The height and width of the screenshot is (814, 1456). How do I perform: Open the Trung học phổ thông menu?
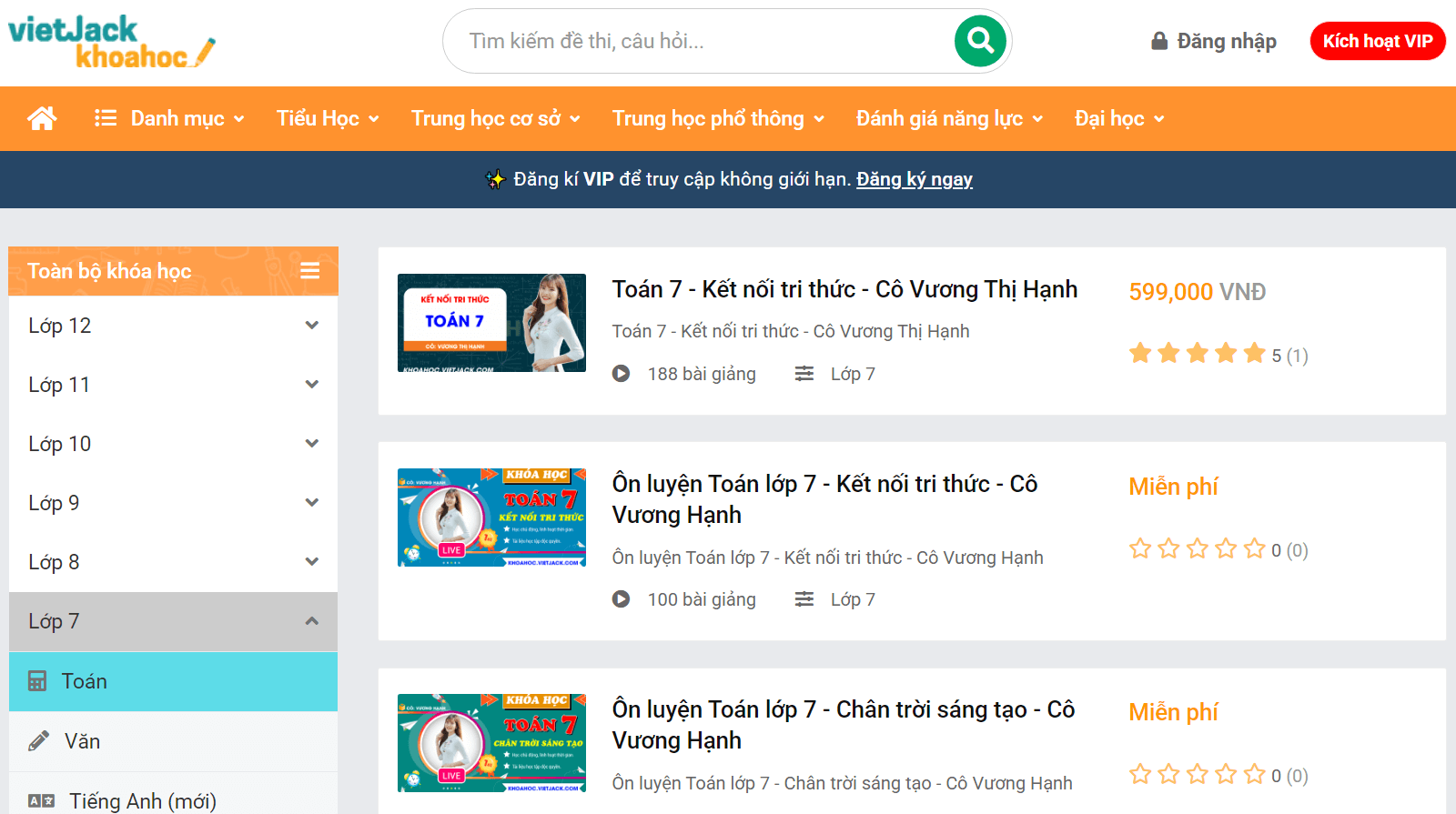tap(718, 118)
